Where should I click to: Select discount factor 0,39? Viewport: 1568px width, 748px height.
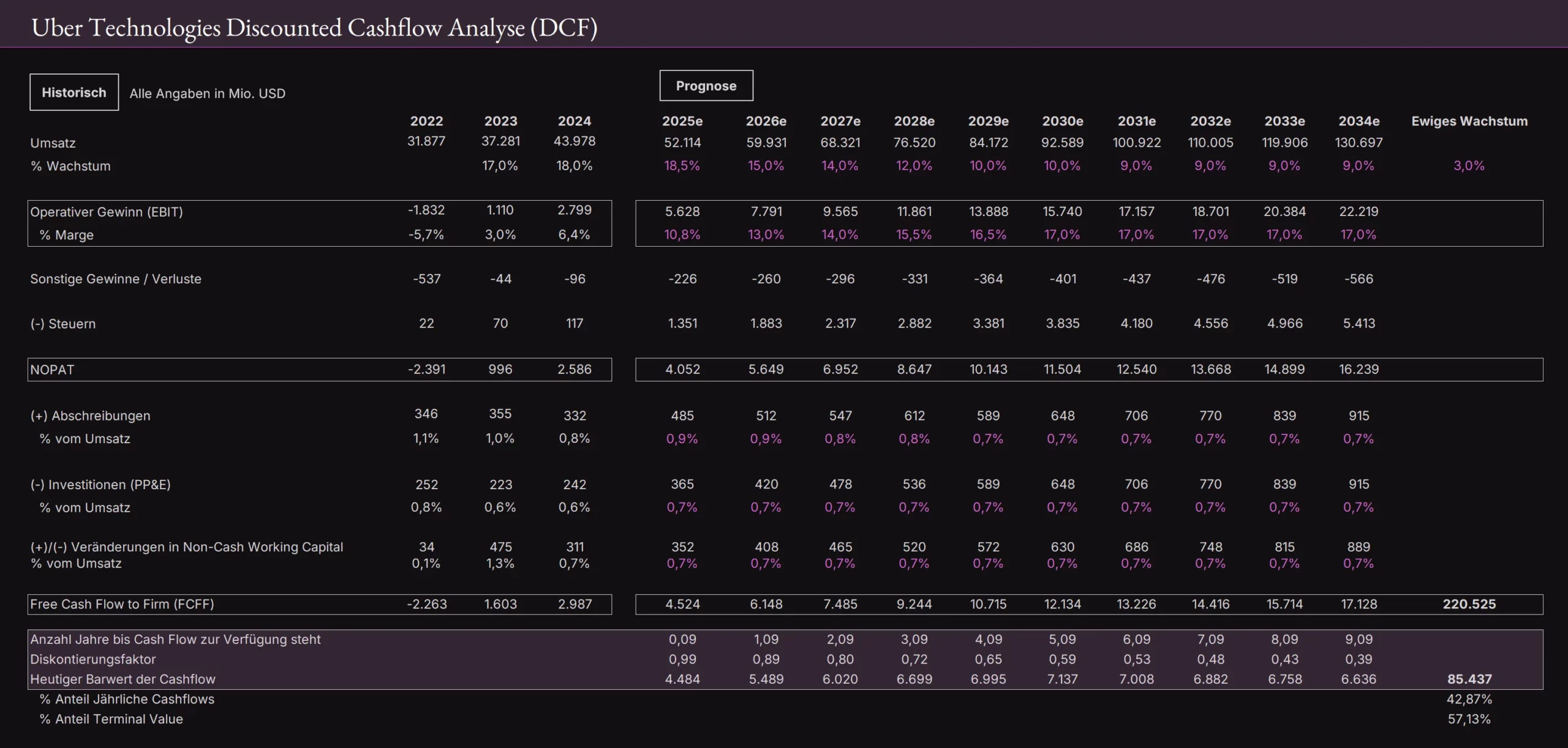click(x=1359, y=660)
